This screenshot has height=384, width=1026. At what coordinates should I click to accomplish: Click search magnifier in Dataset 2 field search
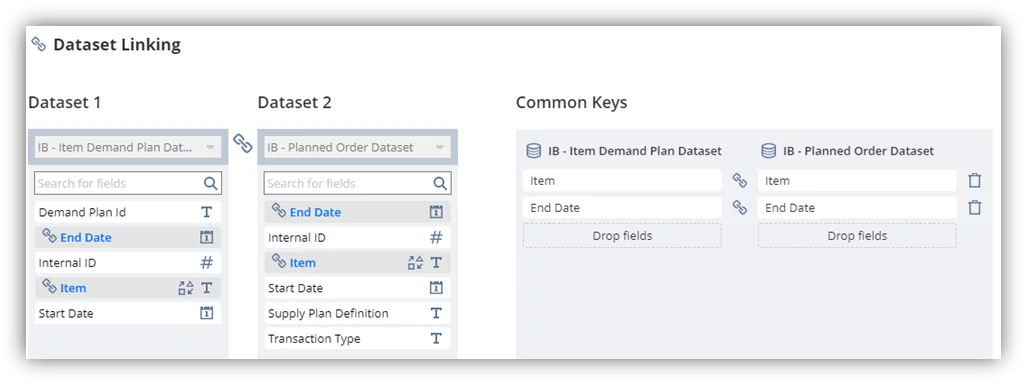(440, 183)
